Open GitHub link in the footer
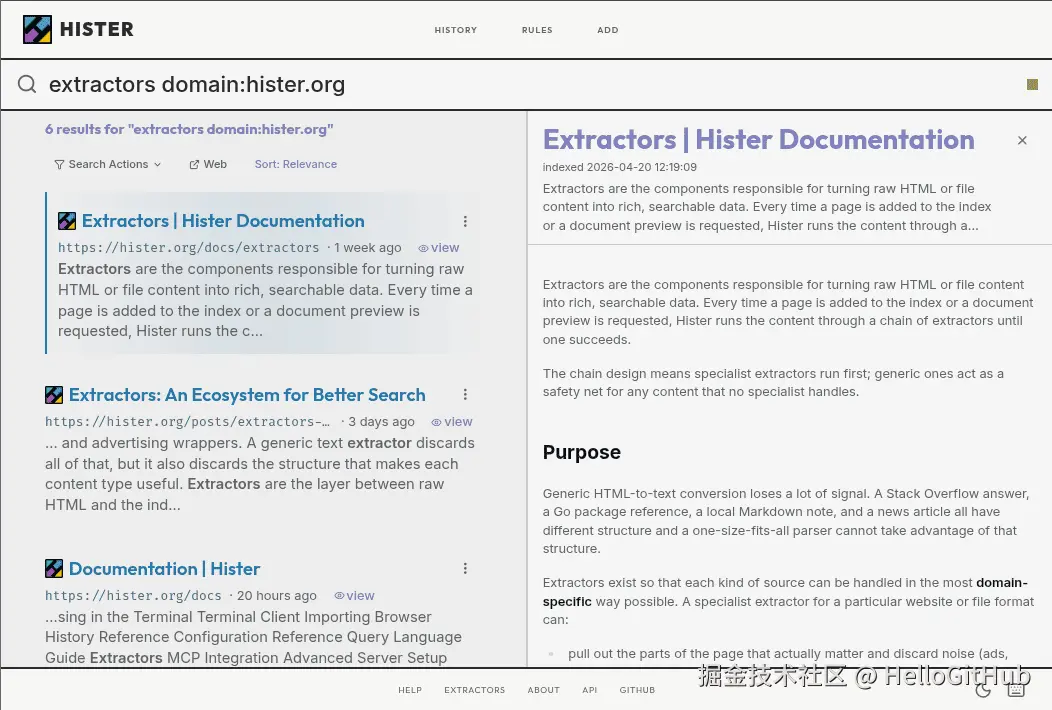Screen dimensions: 1052x710 [x=637, y=690]
